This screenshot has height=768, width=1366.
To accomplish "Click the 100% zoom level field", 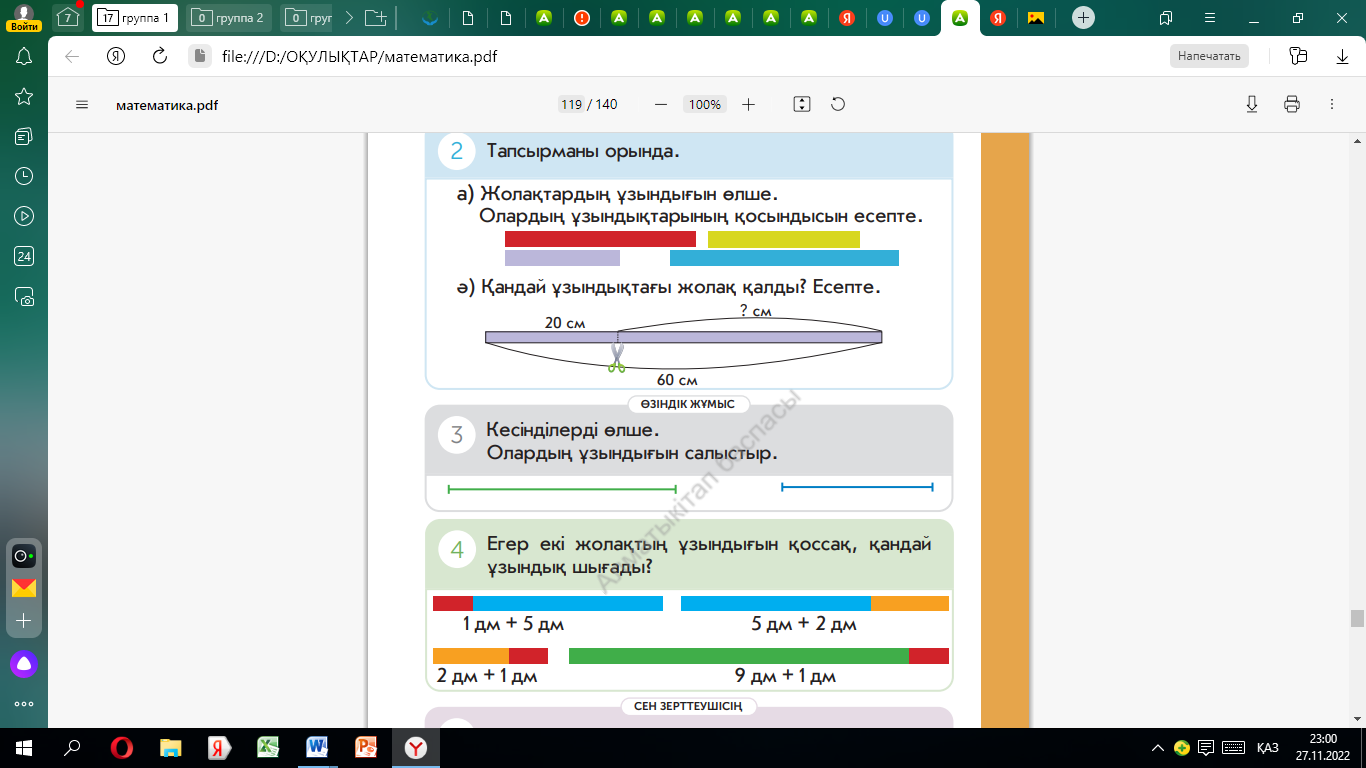I will coord(705,104).
